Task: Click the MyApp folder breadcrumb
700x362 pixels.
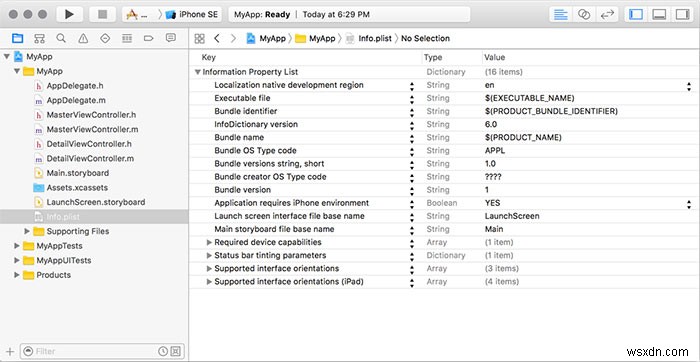Action: coord(315,38)
